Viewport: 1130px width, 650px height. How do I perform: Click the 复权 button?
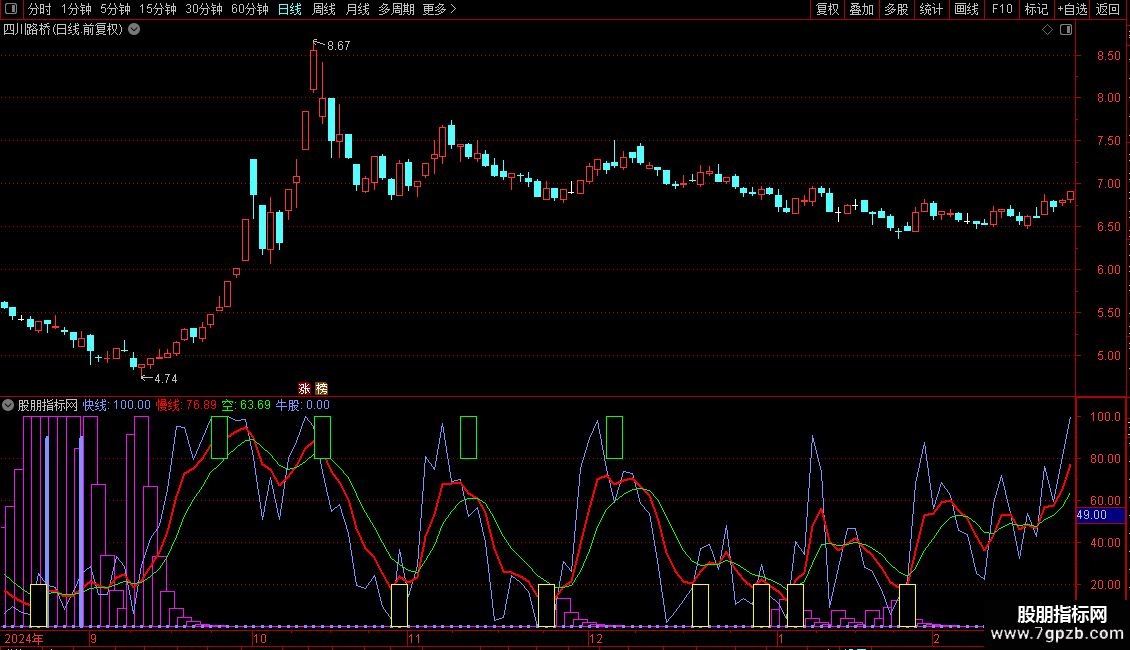(x=828, y=10)
